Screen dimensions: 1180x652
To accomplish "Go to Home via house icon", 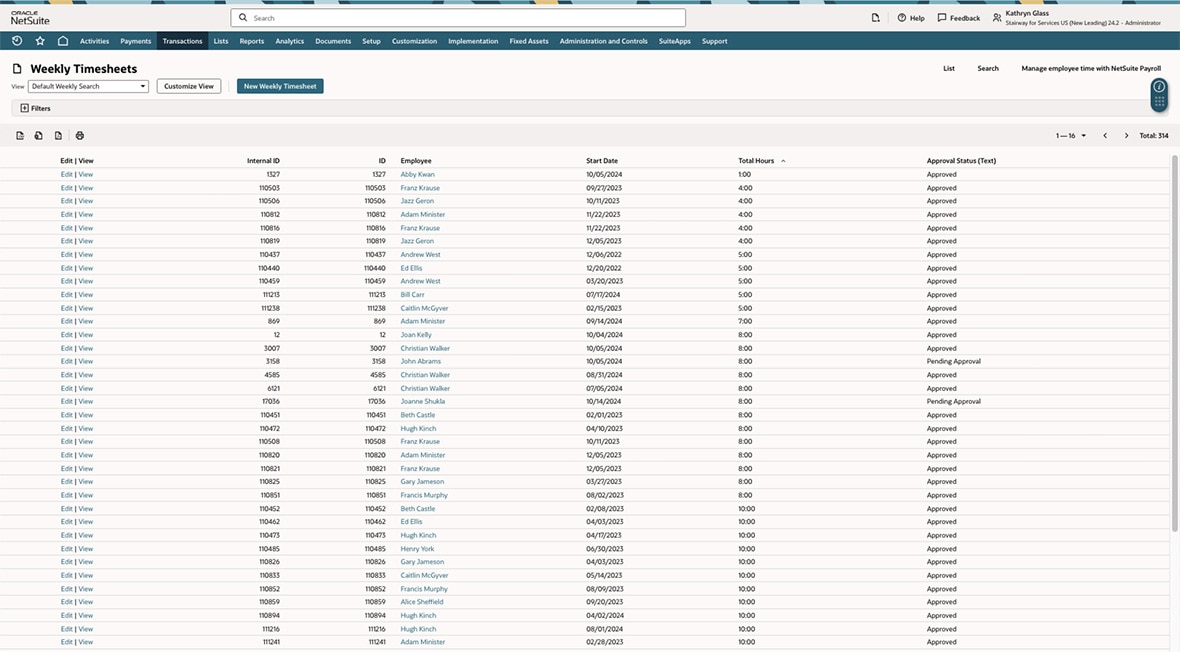I will pos(63,41).
